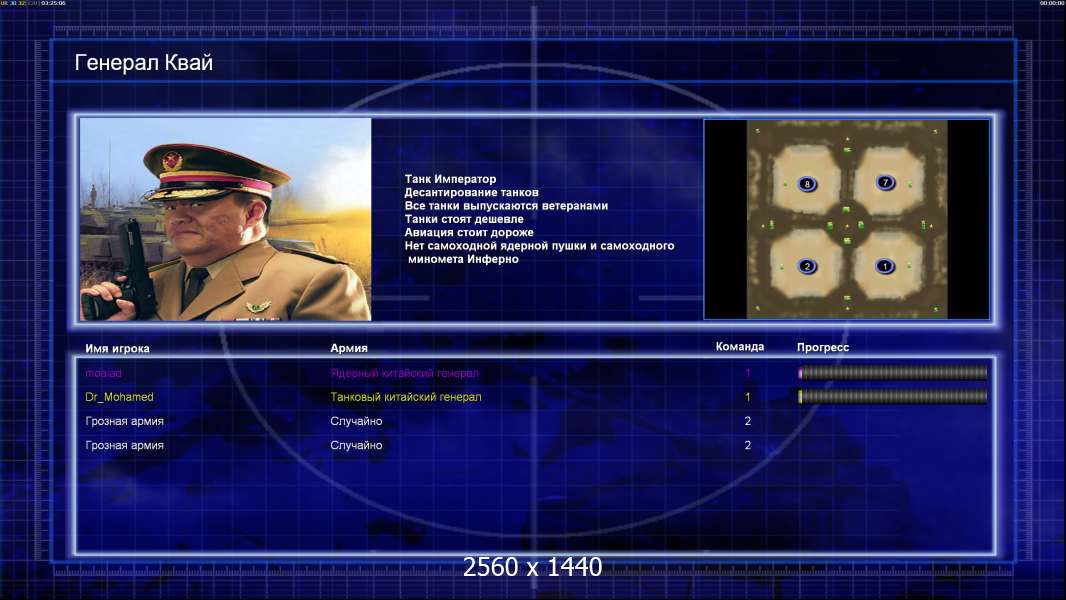Click the moaiad progress bar
Screen dimensions: 1066x600
click(x=893, y=372)
